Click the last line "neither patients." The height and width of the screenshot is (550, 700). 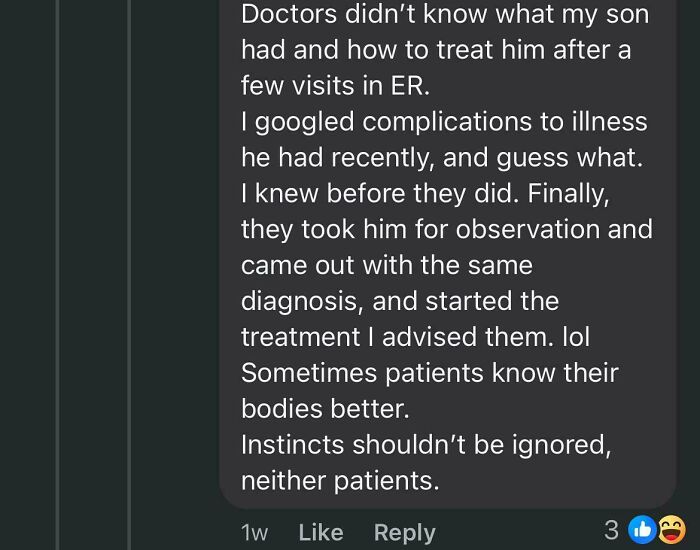(340, 481)
